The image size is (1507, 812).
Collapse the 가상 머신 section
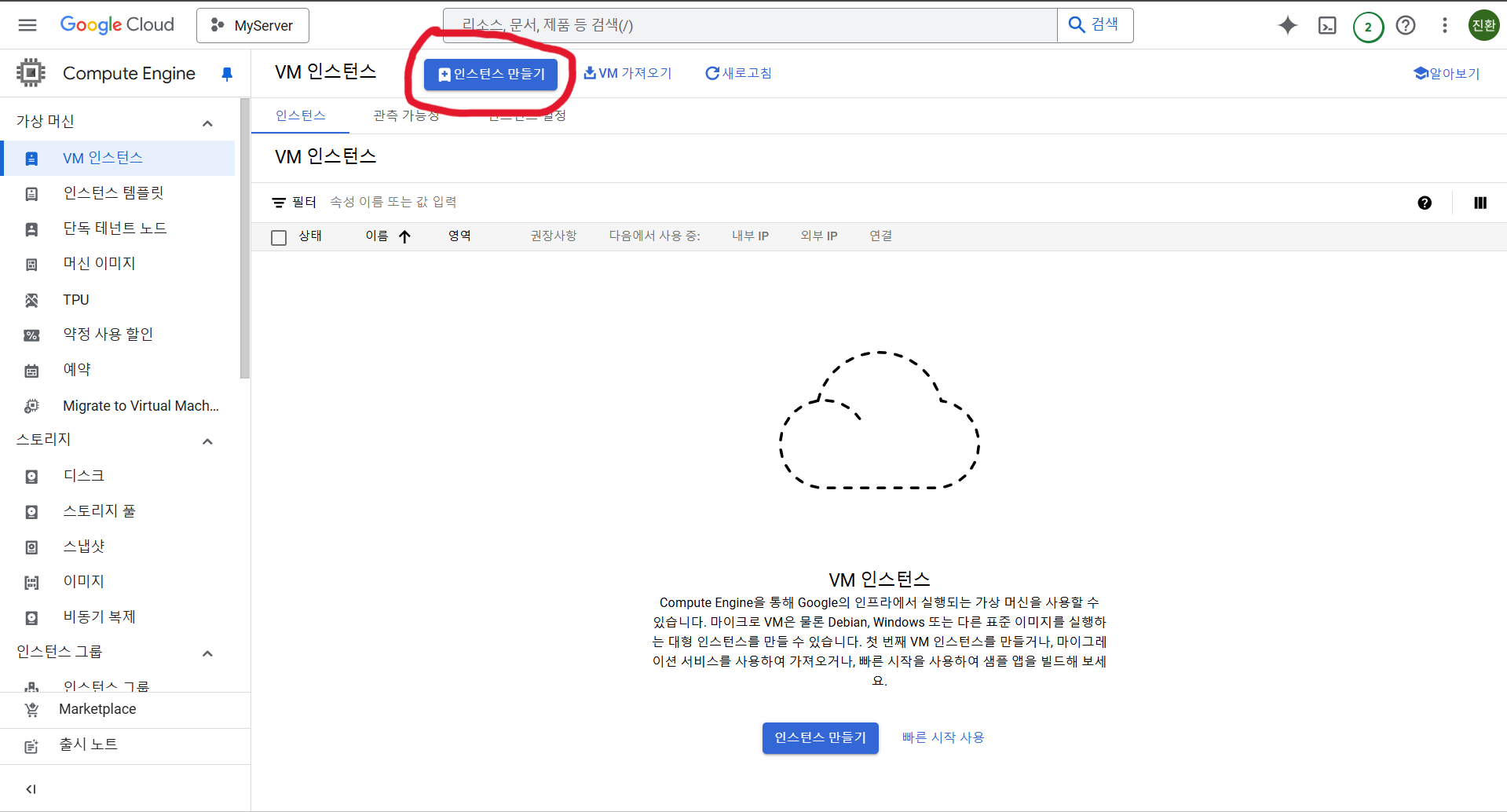point(207,123)
